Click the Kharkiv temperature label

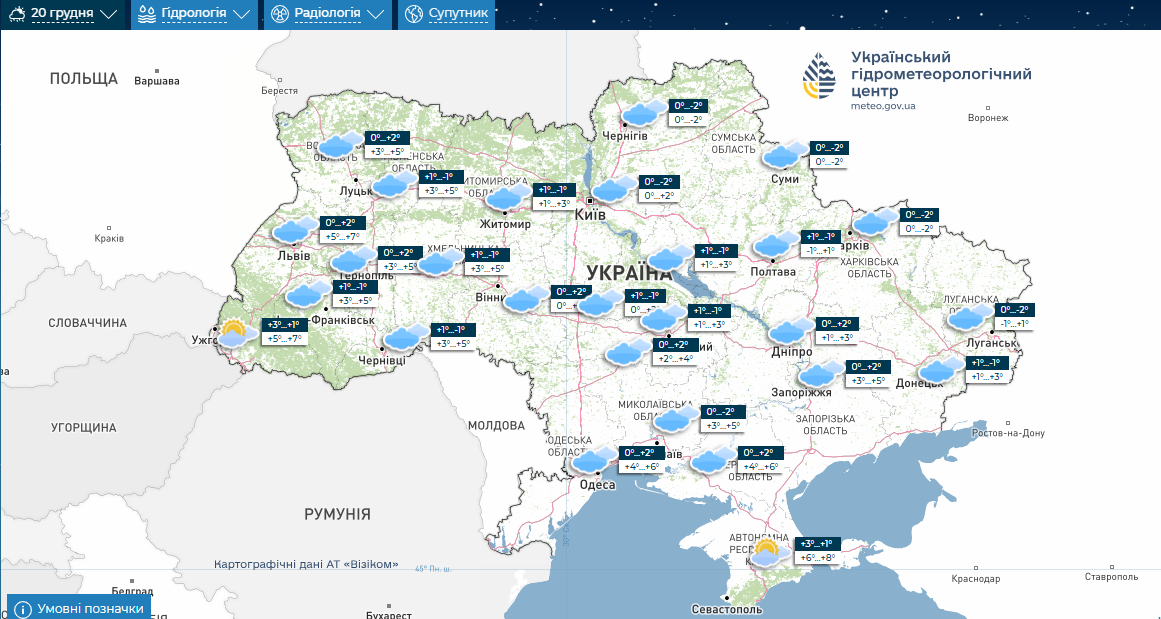click(x=917, y=221)
